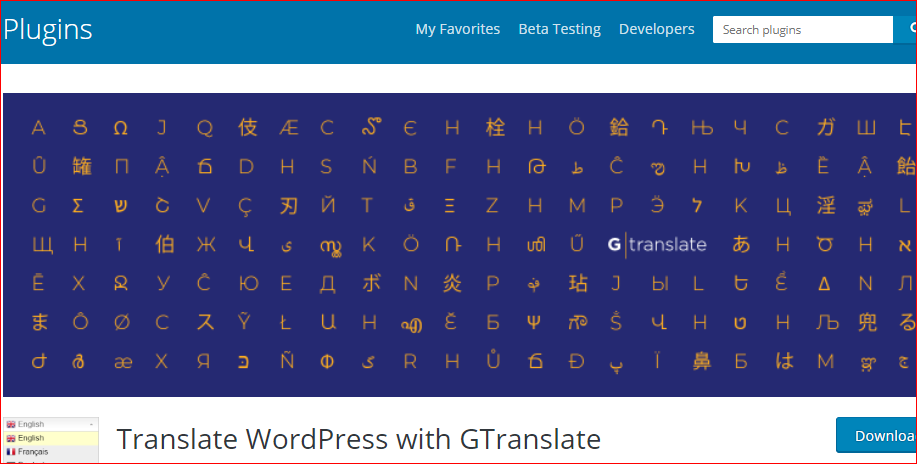Click the search magnifier button

[x=906, y=29]
